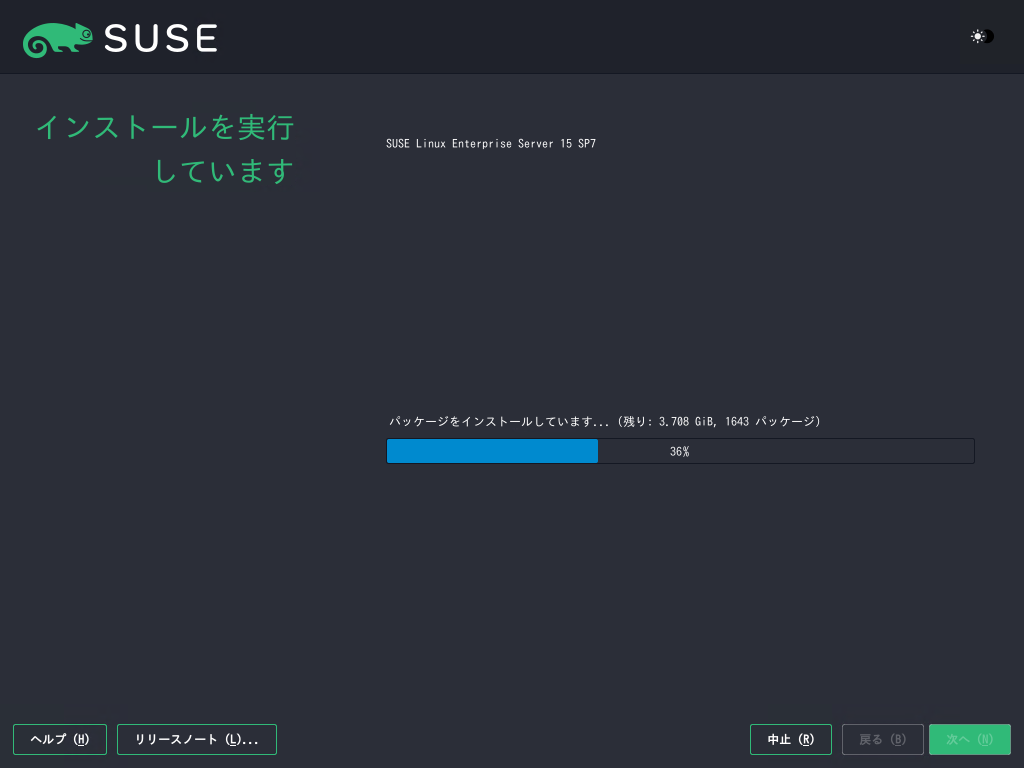Open help with the ヘルプ (H) button
Screen dimensions: 1024x768
coord(60,740)
